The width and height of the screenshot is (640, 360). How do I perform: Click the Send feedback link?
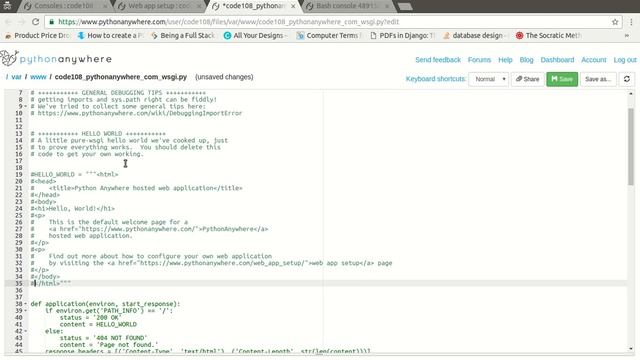438,60
